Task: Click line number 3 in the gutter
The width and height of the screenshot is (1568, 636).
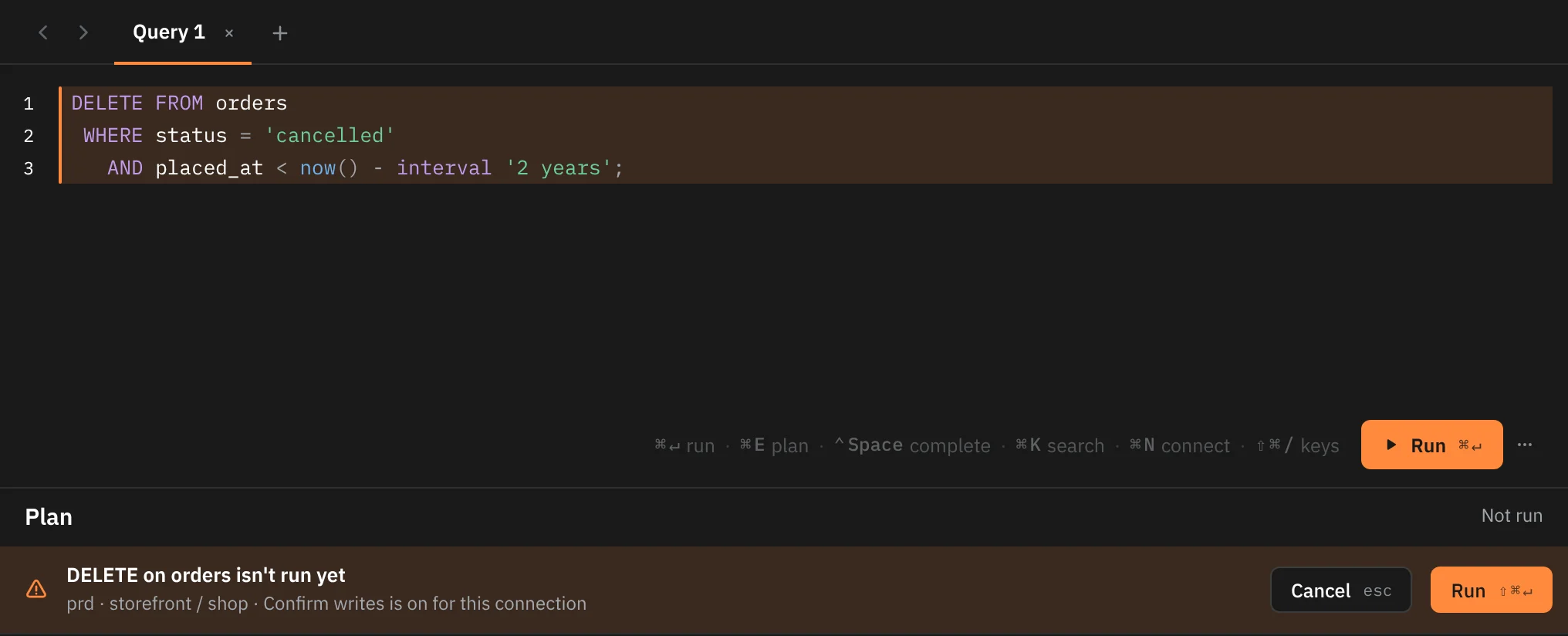Action: (29, 168)
